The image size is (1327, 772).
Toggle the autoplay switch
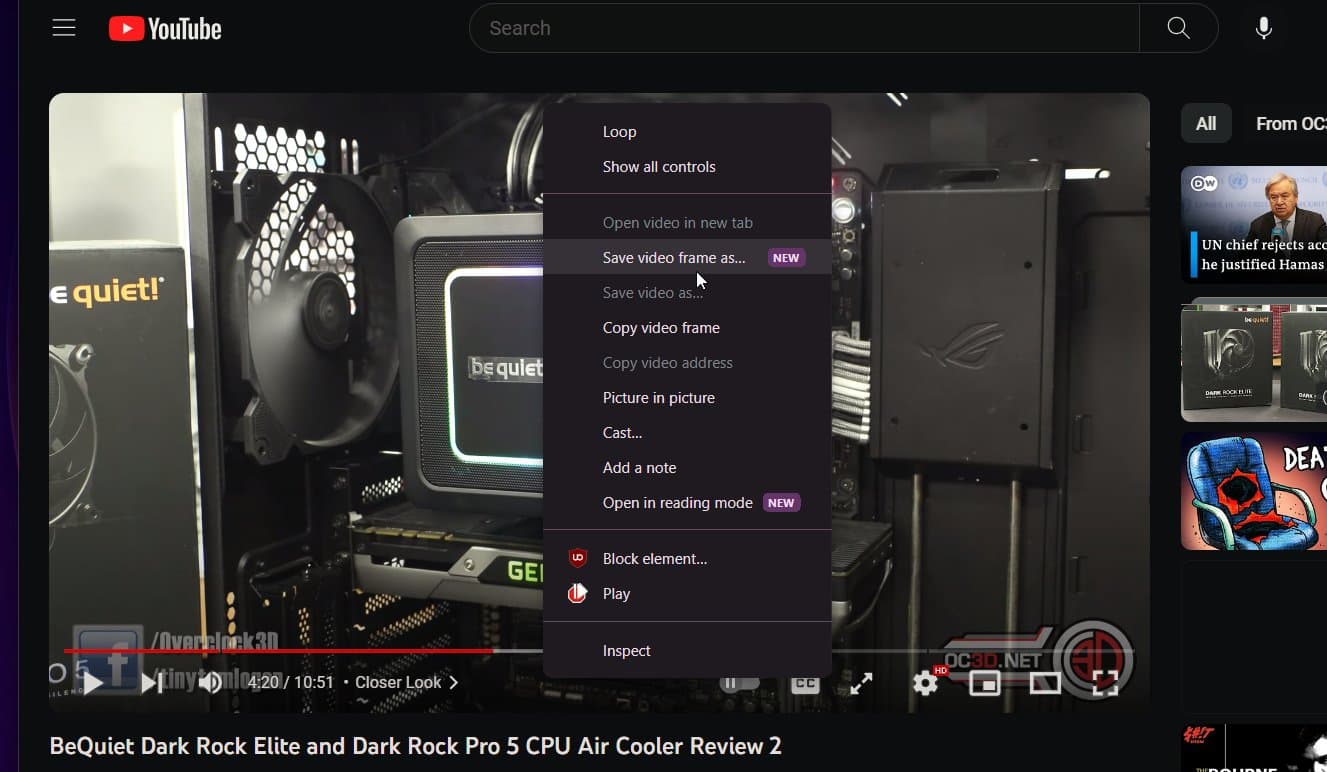[740, 683]
